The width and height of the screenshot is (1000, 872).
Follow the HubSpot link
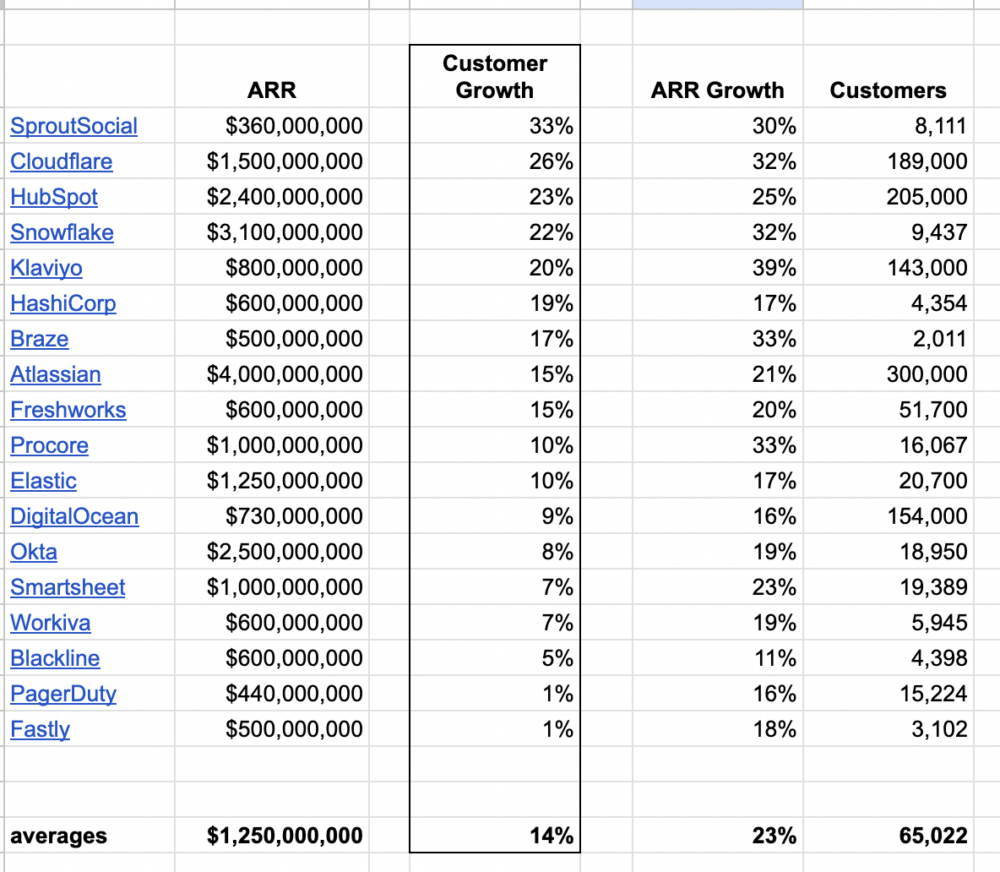pos(53,197)
